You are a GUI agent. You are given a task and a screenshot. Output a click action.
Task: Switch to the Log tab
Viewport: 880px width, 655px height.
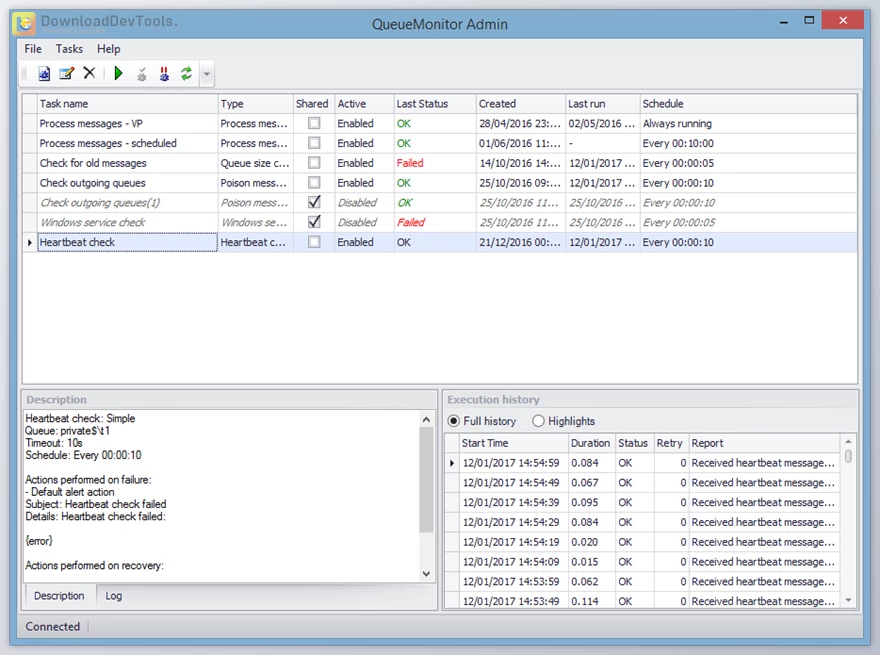pyautogui.click(x=113, y=596)
